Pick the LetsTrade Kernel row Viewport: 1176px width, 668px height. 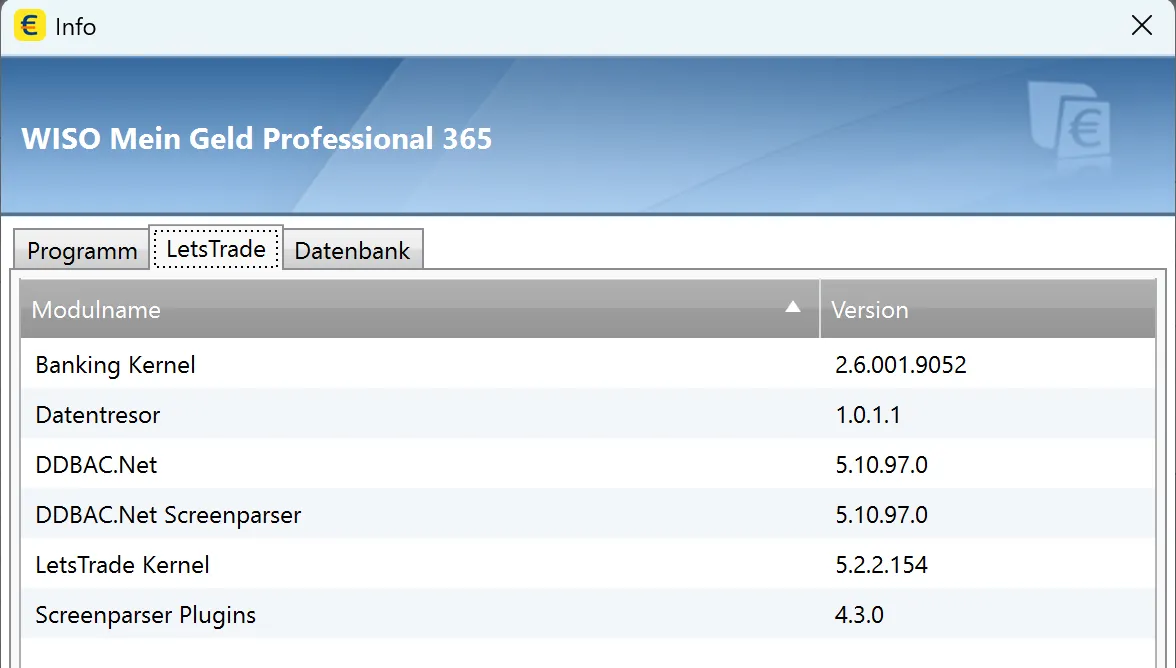122,565
